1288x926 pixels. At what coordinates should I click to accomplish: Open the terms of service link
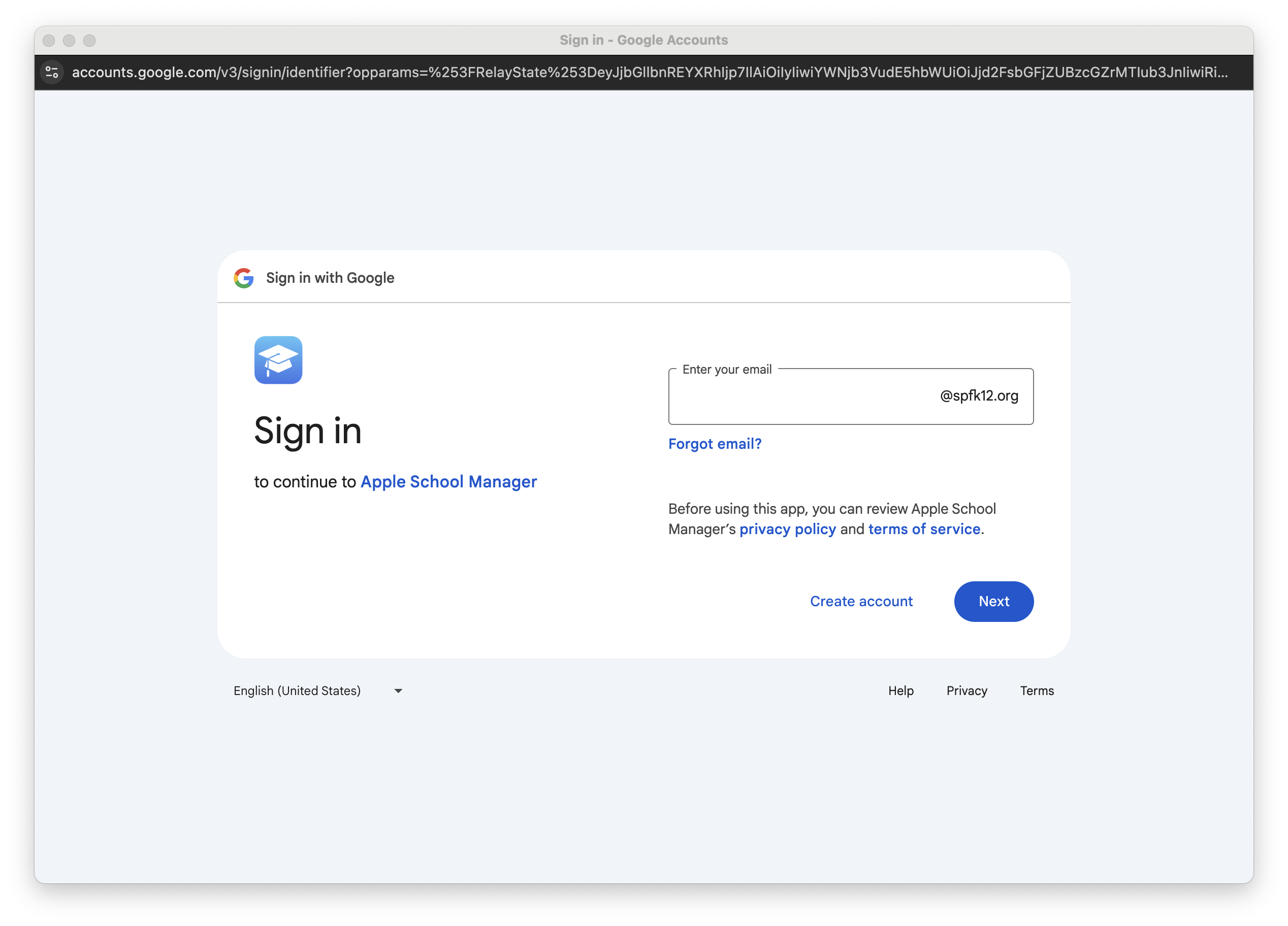pyautogui.click(x=924, y=528)
